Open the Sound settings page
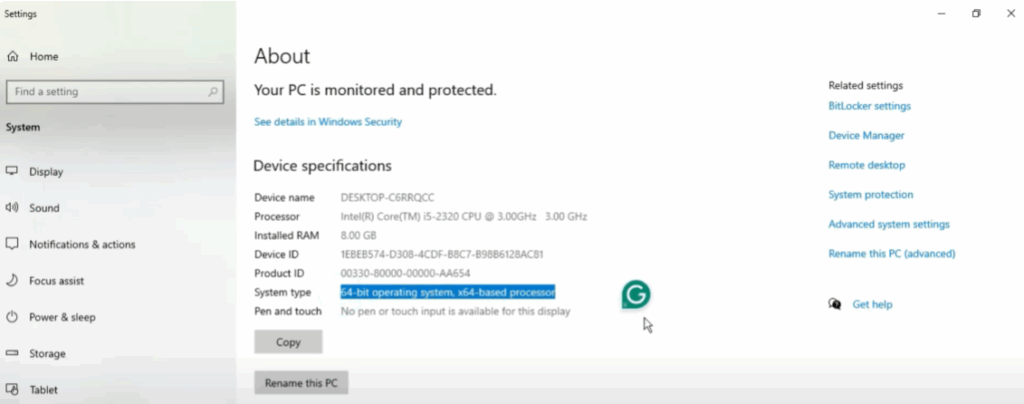Viewport: 1024px width, 404px height. pyautogui.click(x=44, y=208)
